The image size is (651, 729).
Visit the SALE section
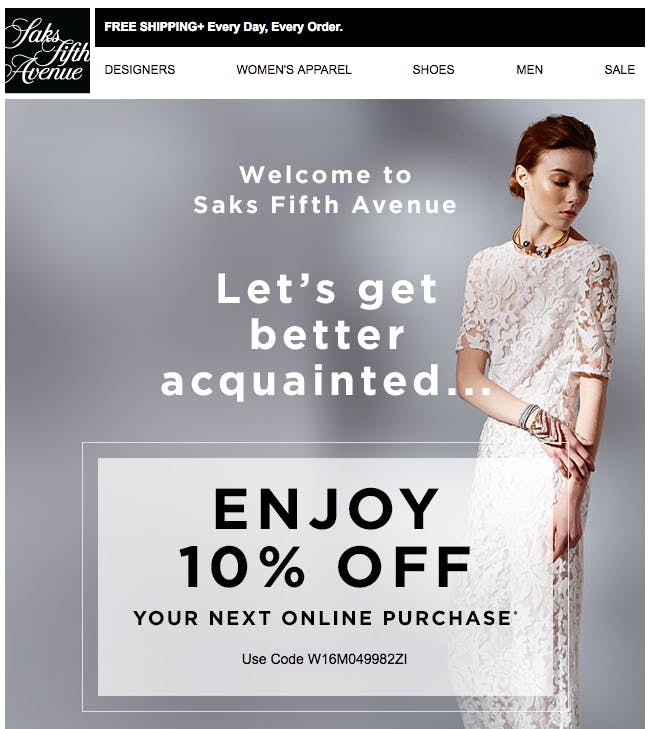[619, 70]
